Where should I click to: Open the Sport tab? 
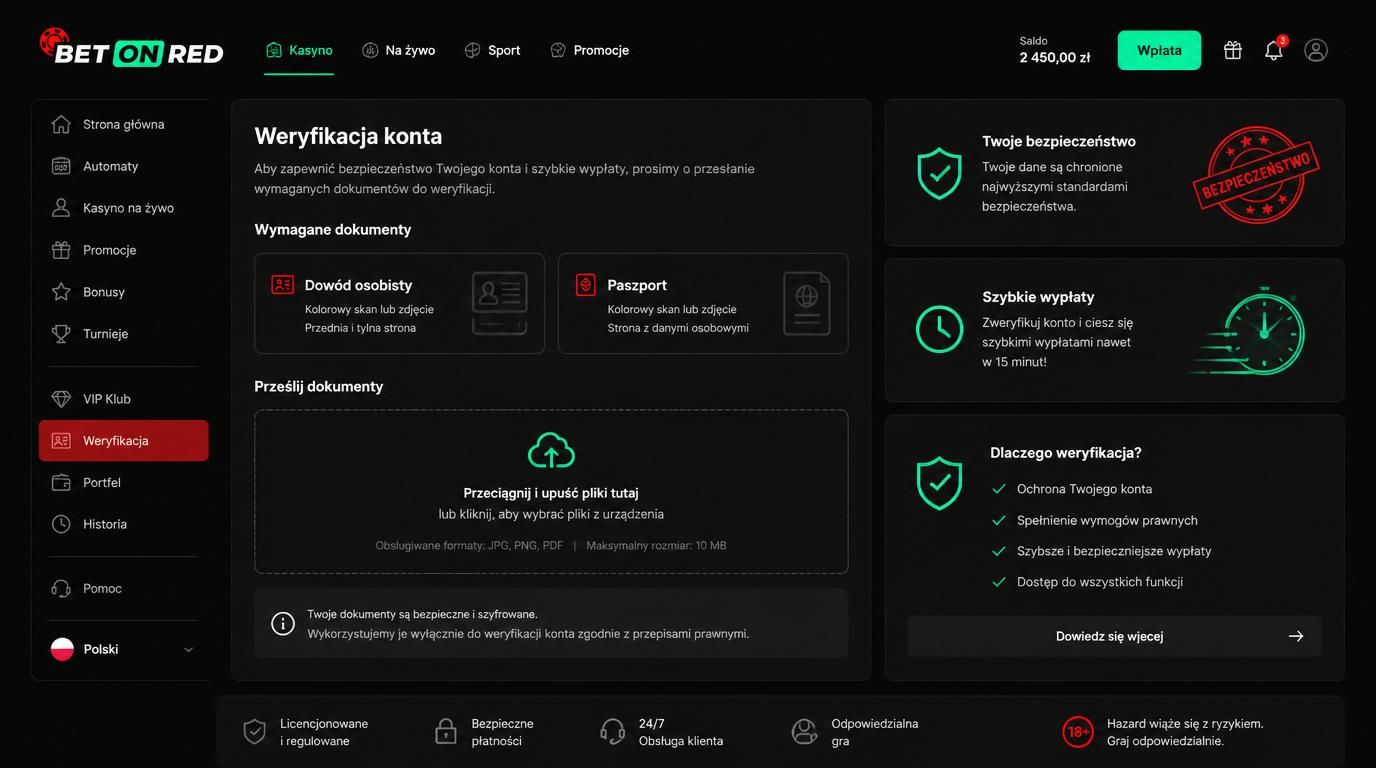(x=492, y=50)
